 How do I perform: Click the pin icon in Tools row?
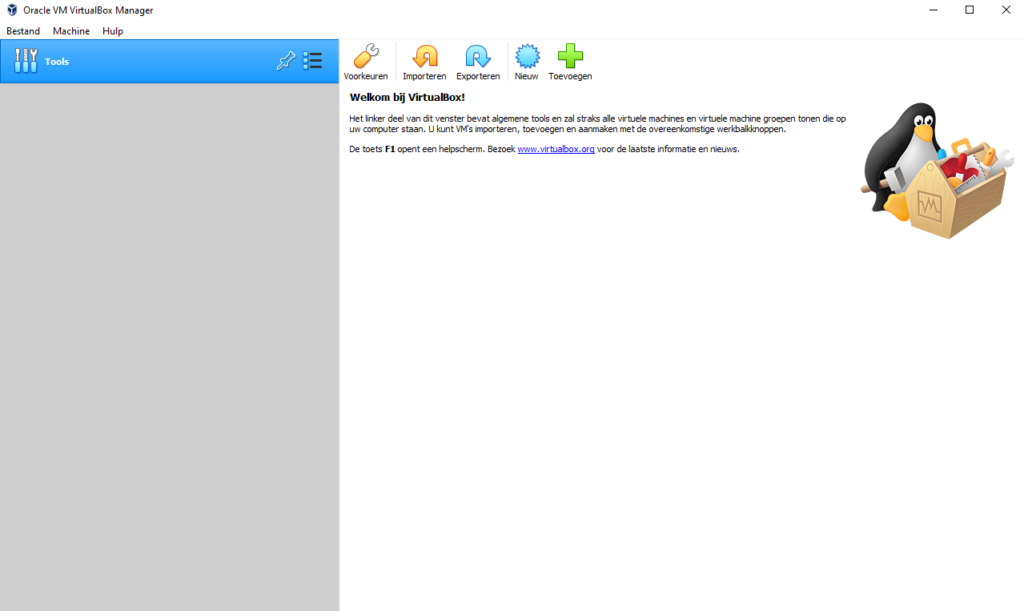coord(285,61)
